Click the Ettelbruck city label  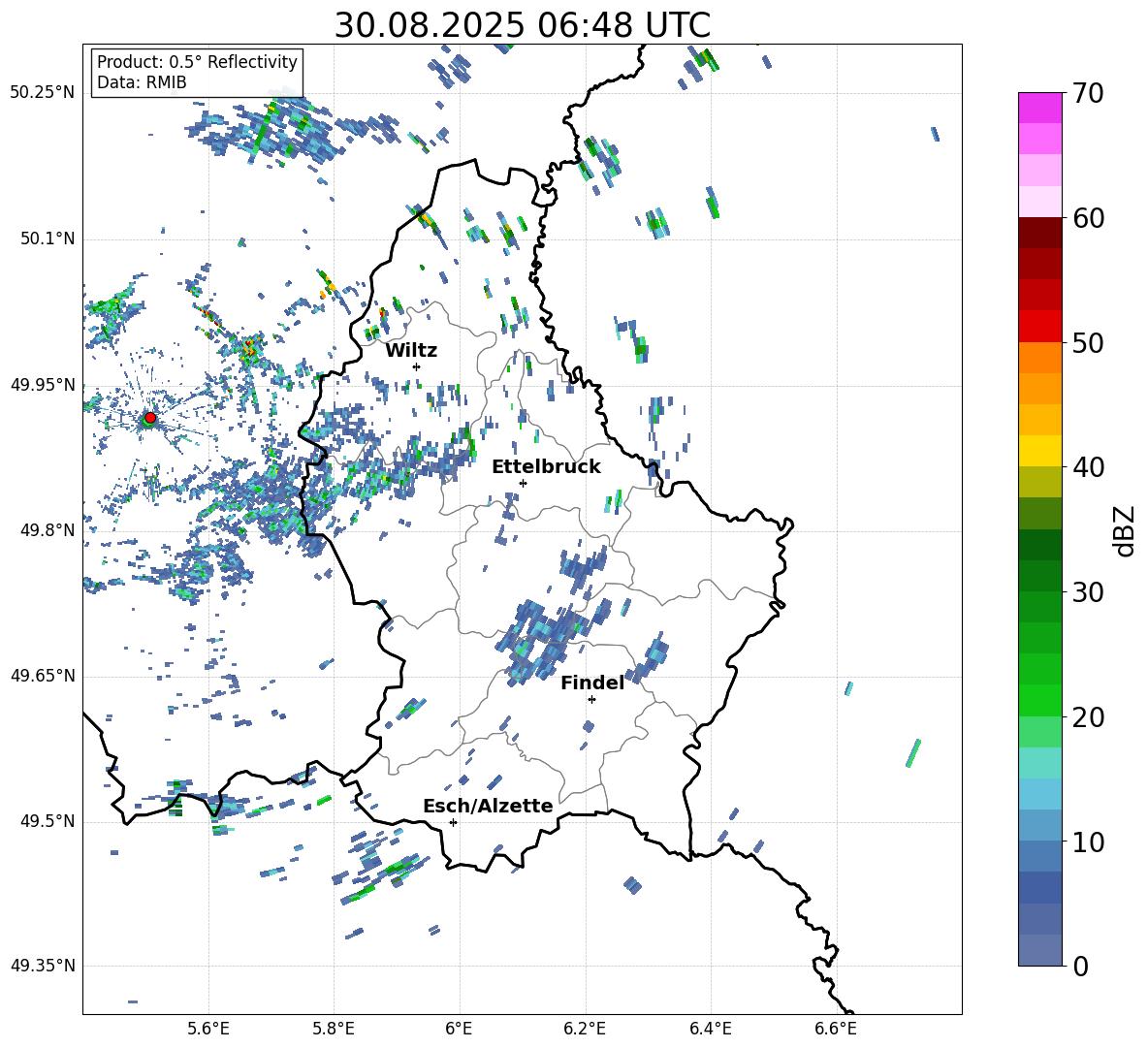[546, 467]
